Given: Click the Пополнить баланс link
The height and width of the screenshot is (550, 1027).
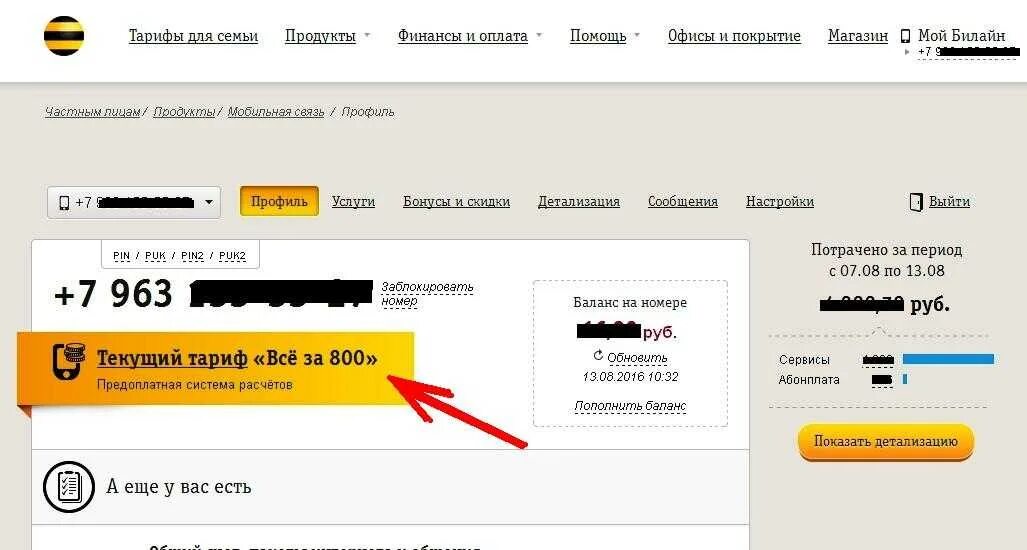Looking at the screenshot, I should pyautogui.click(x=630, y=406).
